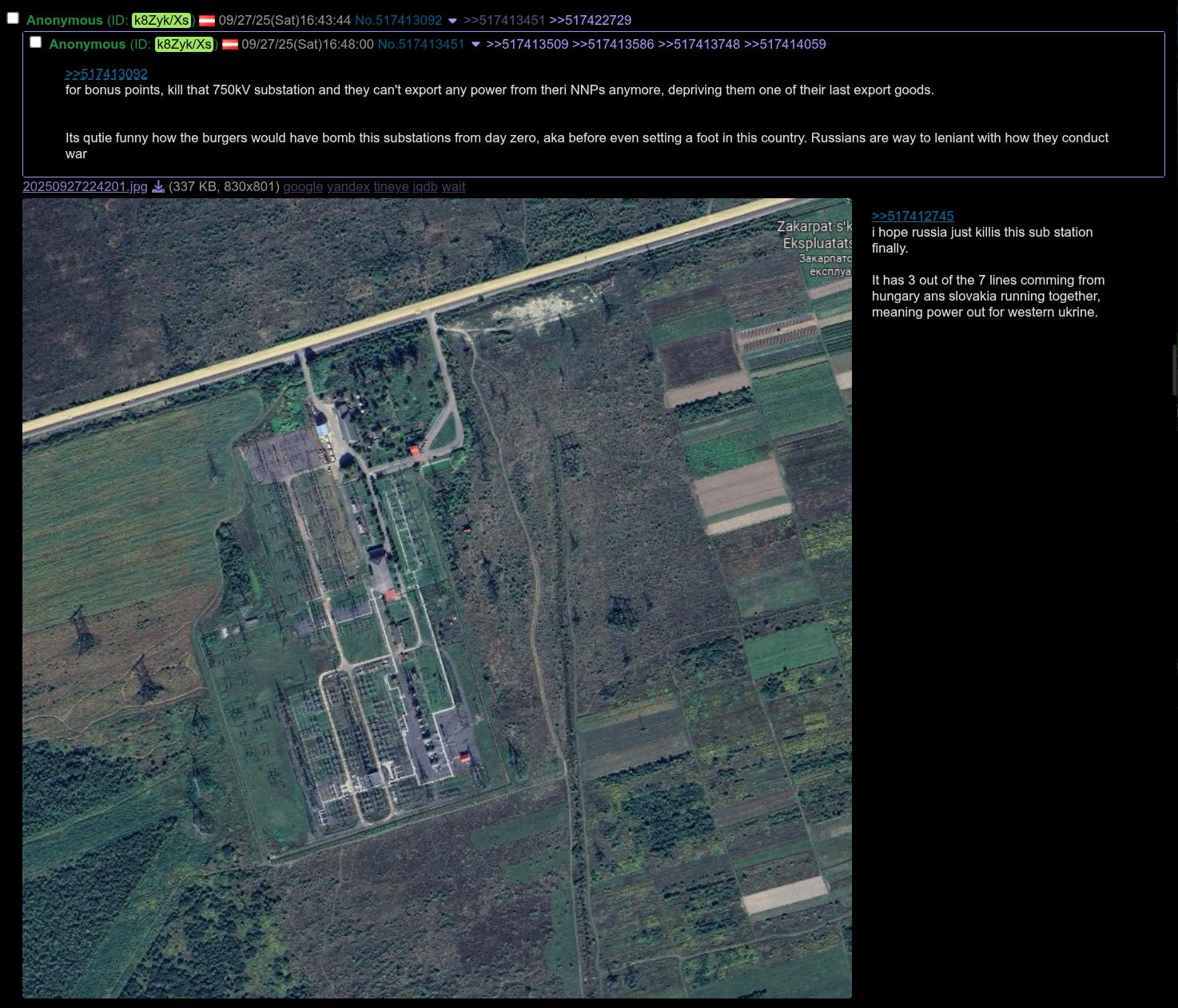The height and width of the screenshot is (1008, 1178).
Task: Follow the backlink >>517413586
Action: click(x=613, y=44)
